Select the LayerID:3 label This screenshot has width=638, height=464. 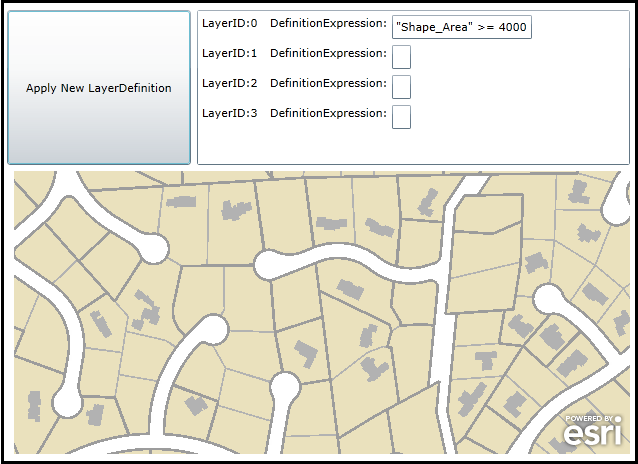click(229, 113)
